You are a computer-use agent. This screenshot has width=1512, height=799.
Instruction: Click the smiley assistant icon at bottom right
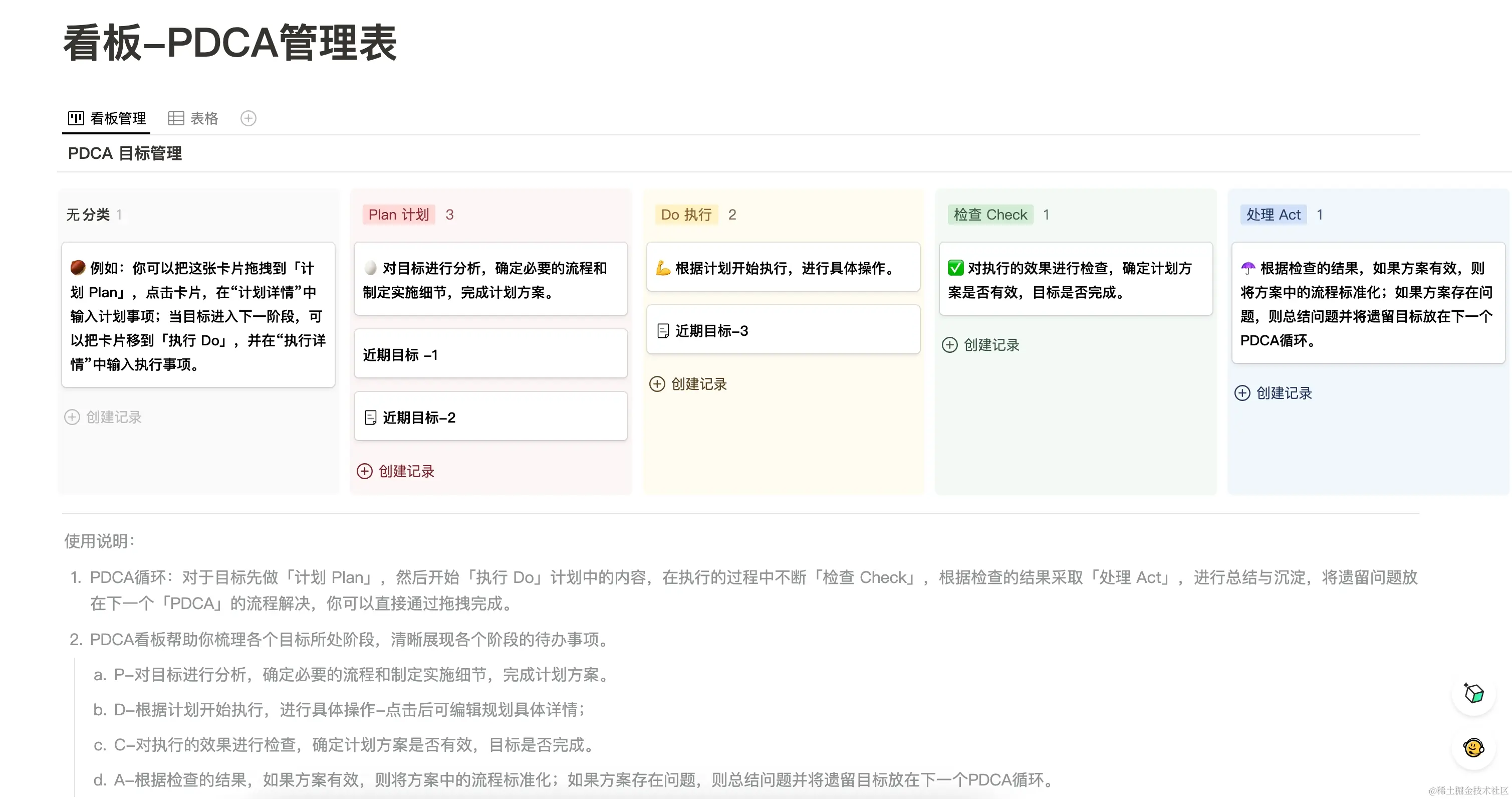point(1473,748)
